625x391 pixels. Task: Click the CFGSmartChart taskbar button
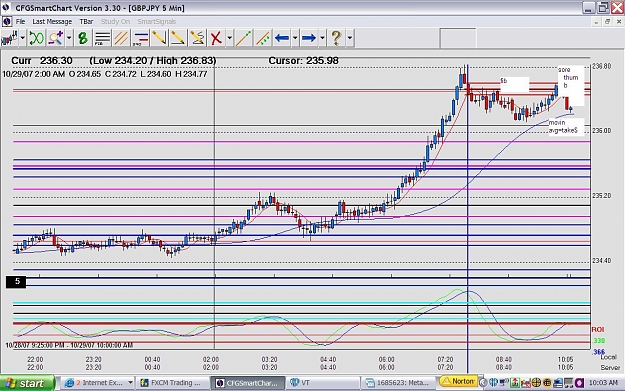coord(248,383)
